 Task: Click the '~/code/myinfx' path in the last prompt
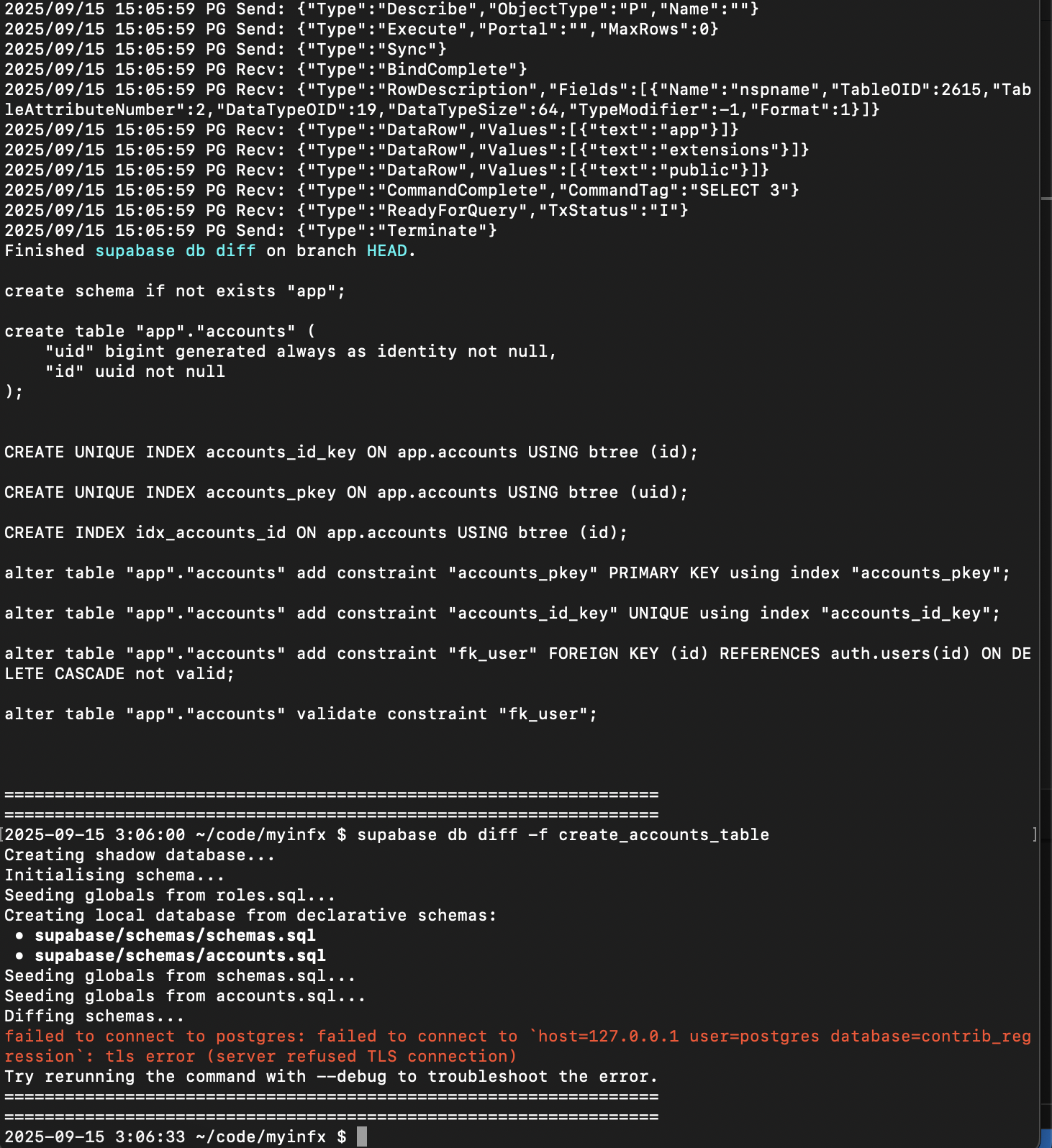tap(260, 1137)
